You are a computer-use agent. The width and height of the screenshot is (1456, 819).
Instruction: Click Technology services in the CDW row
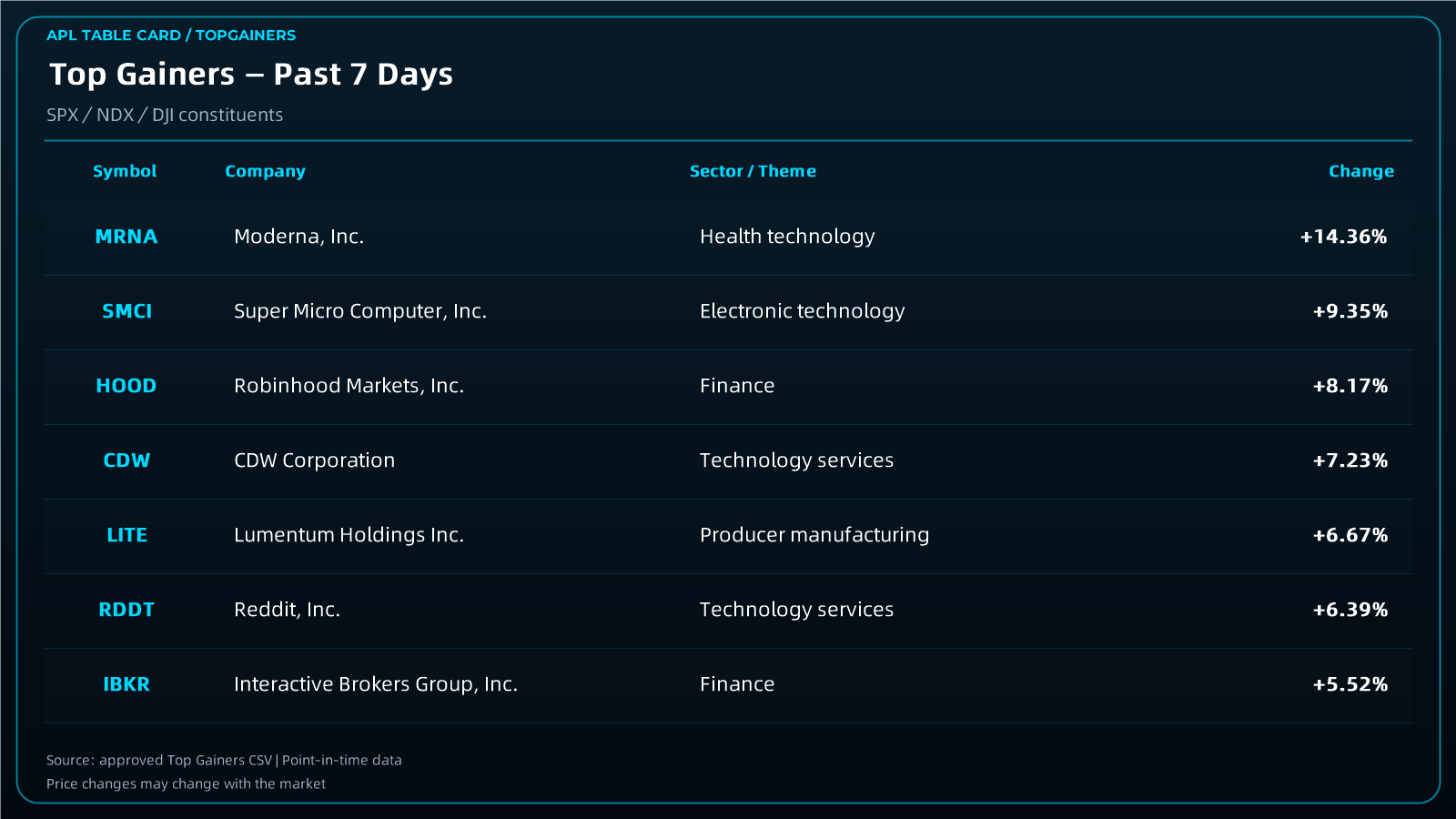point(796,460)
